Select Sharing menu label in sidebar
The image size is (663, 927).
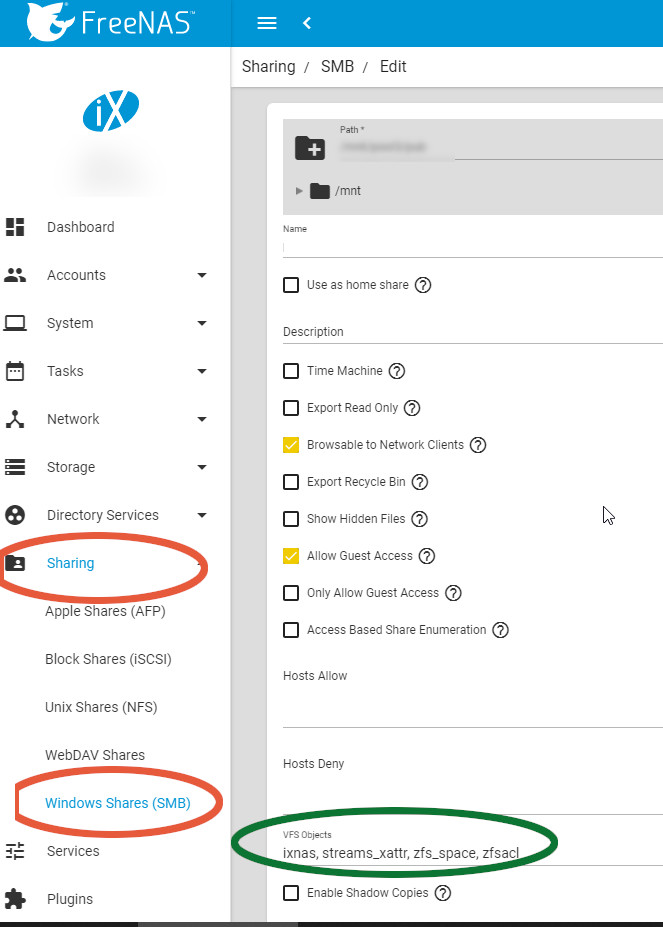(70, 563)
